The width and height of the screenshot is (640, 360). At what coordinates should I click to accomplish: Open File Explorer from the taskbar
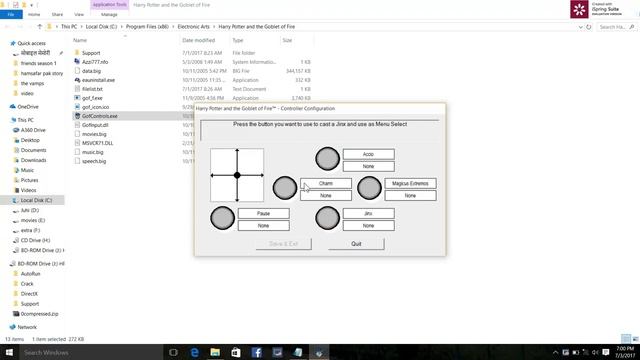215,352
